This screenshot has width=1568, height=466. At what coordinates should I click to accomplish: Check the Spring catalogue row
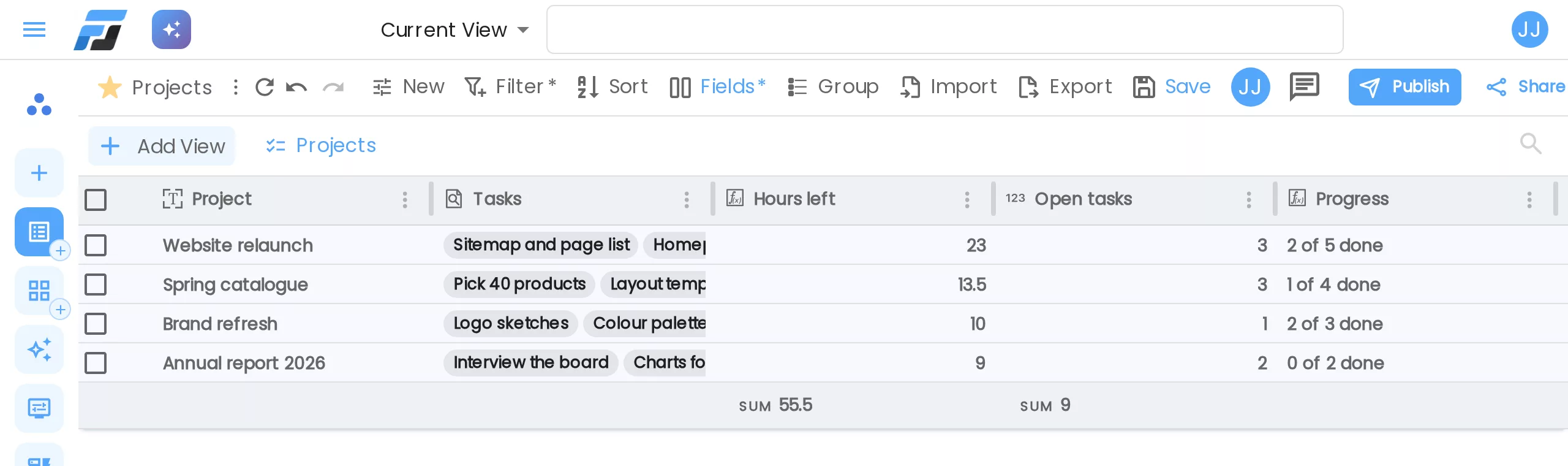[96, 285]
